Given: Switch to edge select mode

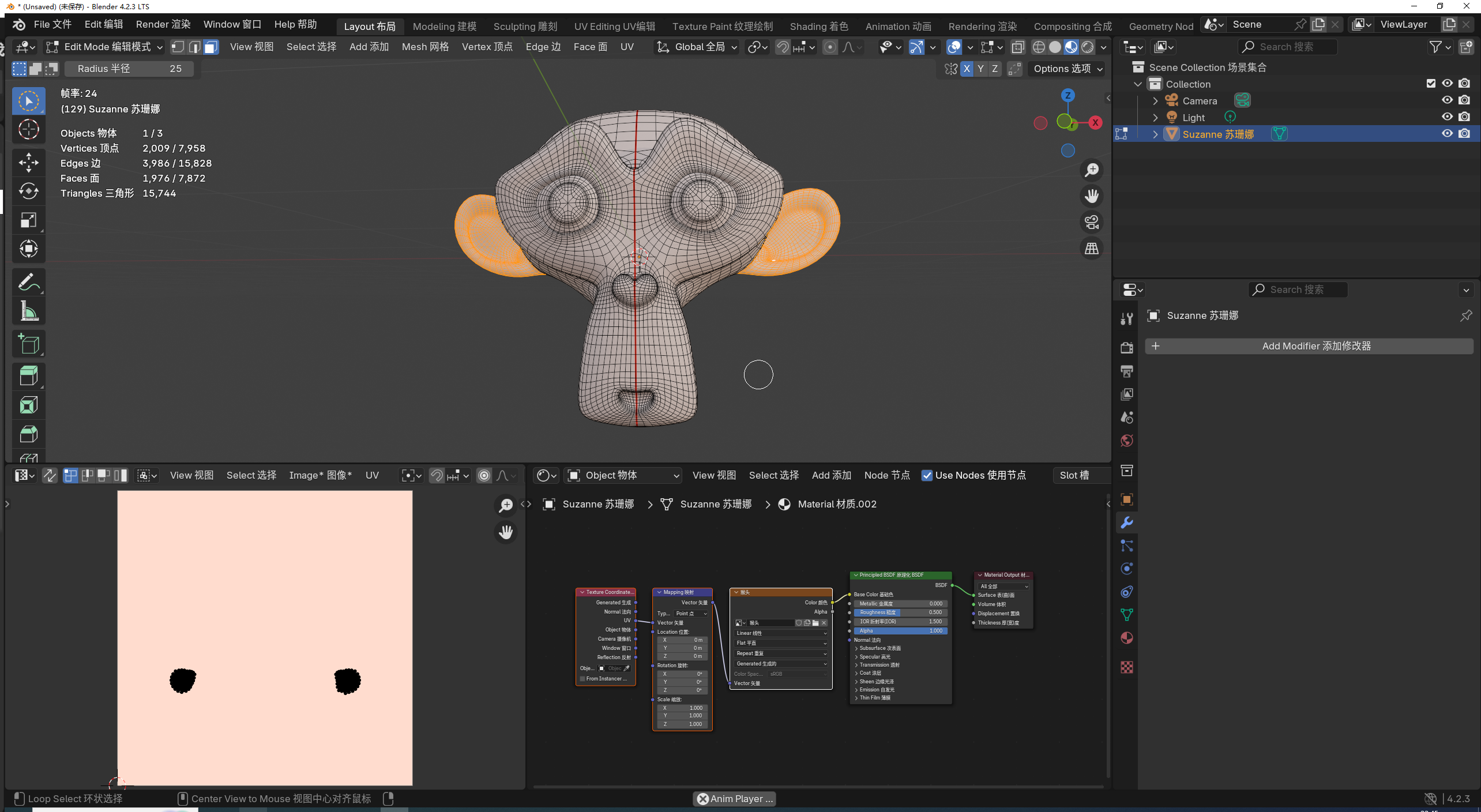Looking at the screenshot, I should click(195, 47).
